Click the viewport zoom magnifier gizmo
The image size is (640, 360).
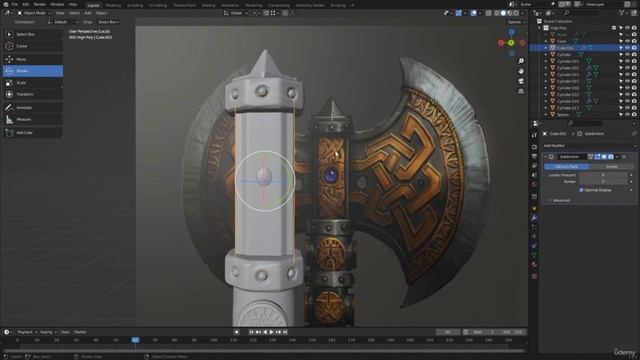pos(521,61)
